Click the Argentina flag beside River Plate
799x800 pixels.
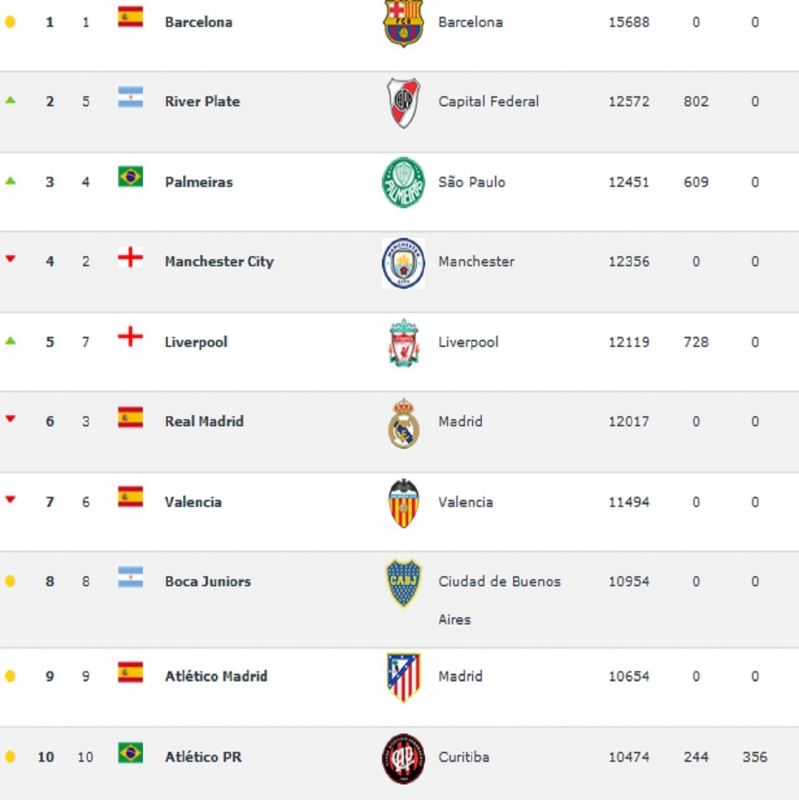(131, 97)
